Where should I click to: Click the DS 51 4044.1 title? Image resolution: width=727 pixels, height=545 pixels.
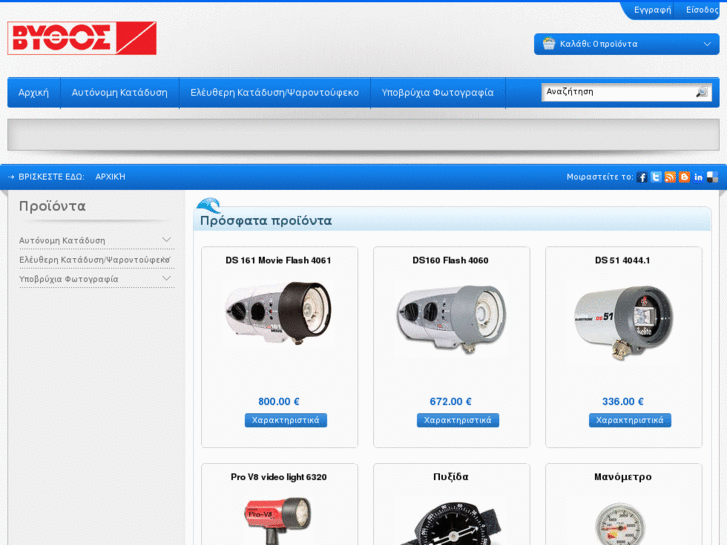pyautogui.click(x=623, y=260)
